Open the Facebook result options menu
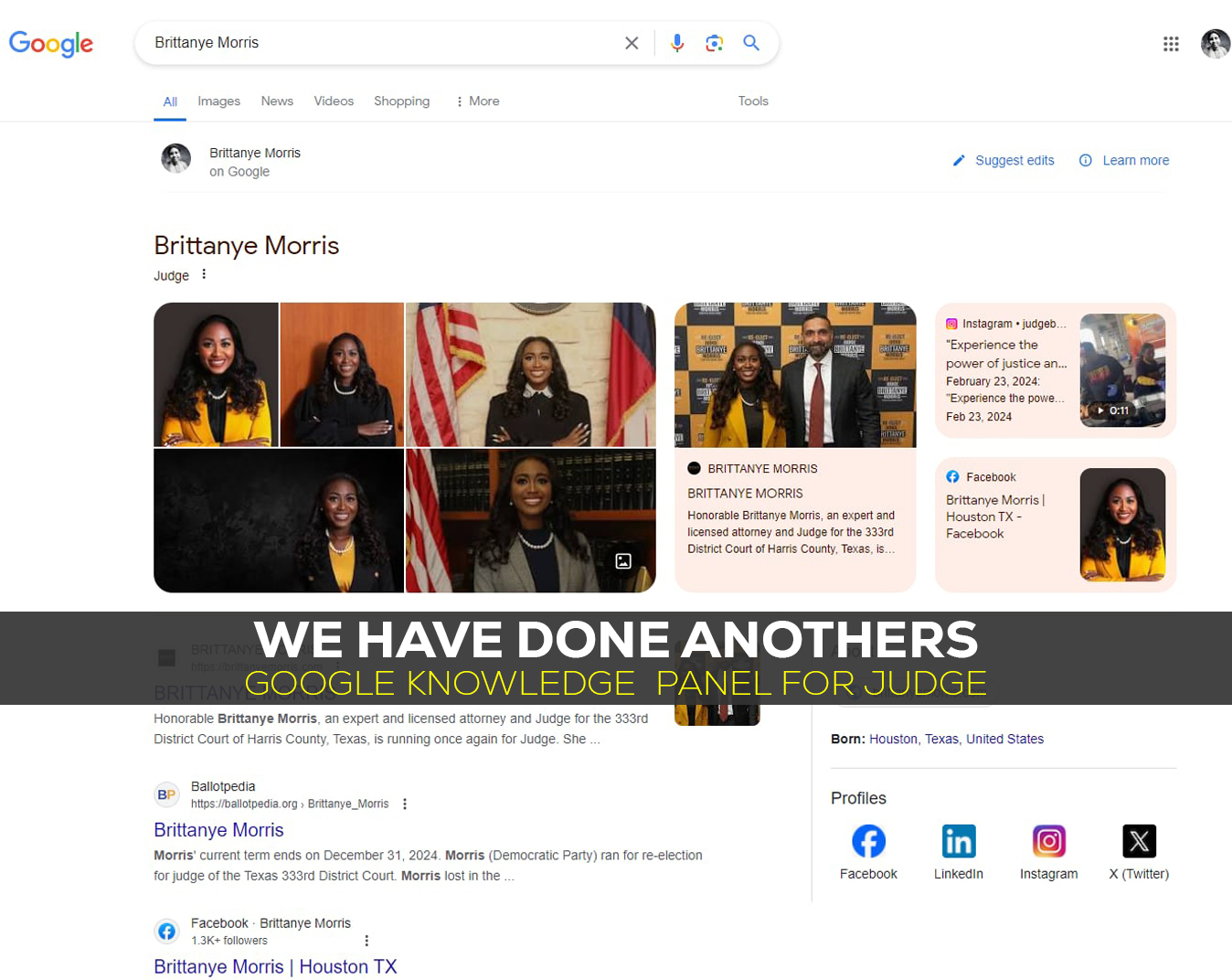 366,941
